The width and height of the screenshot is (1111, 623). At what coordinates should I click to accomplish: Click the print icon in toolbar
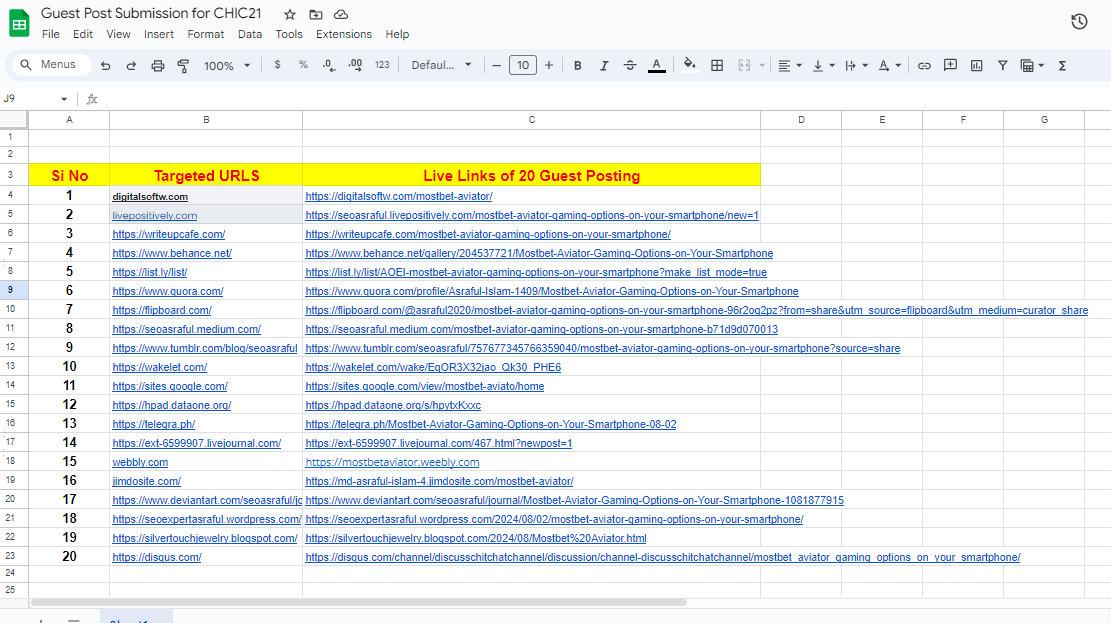pyautogui.click(x=157, y=66)
